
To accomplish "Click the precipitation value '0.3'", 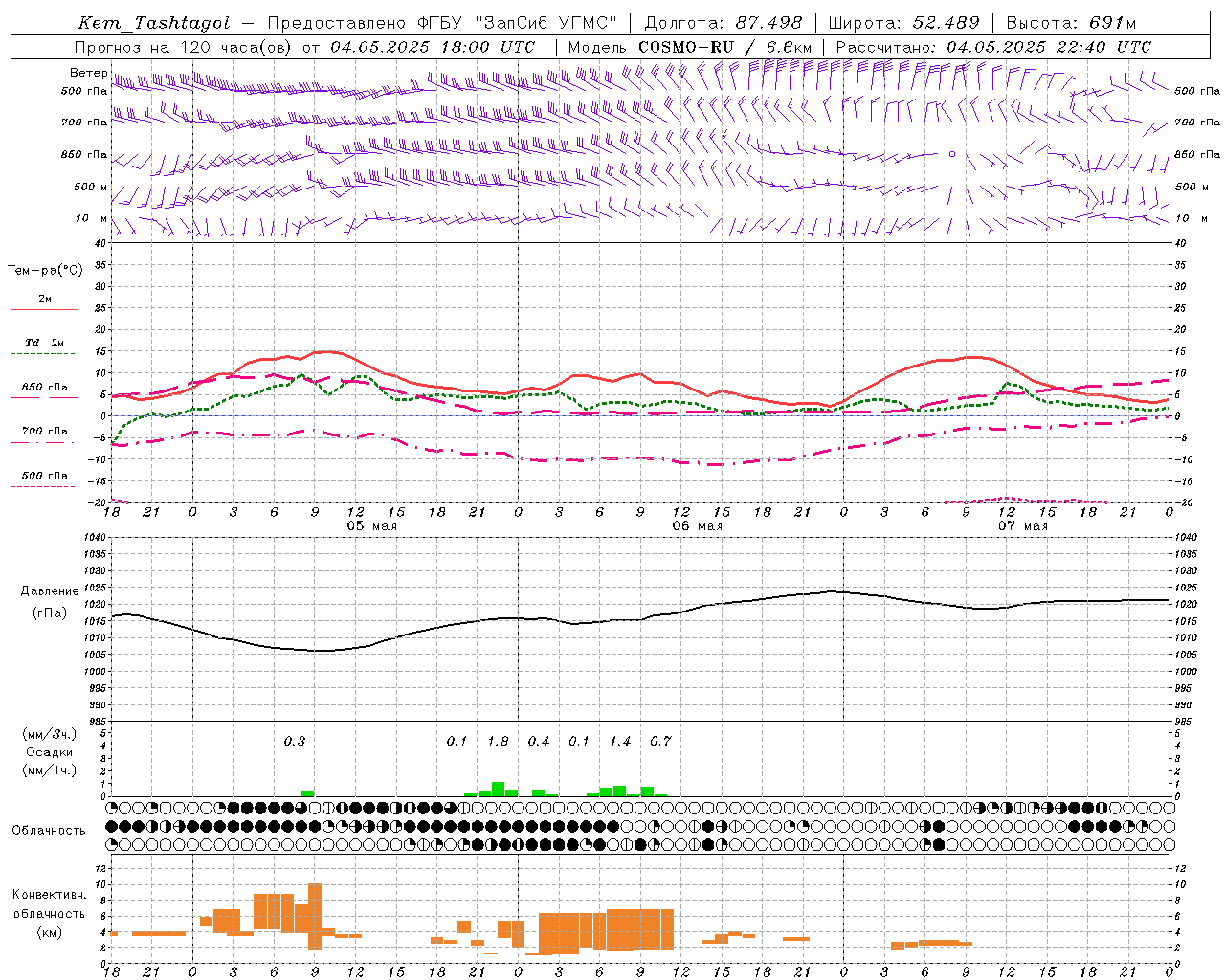I will 295,741.
